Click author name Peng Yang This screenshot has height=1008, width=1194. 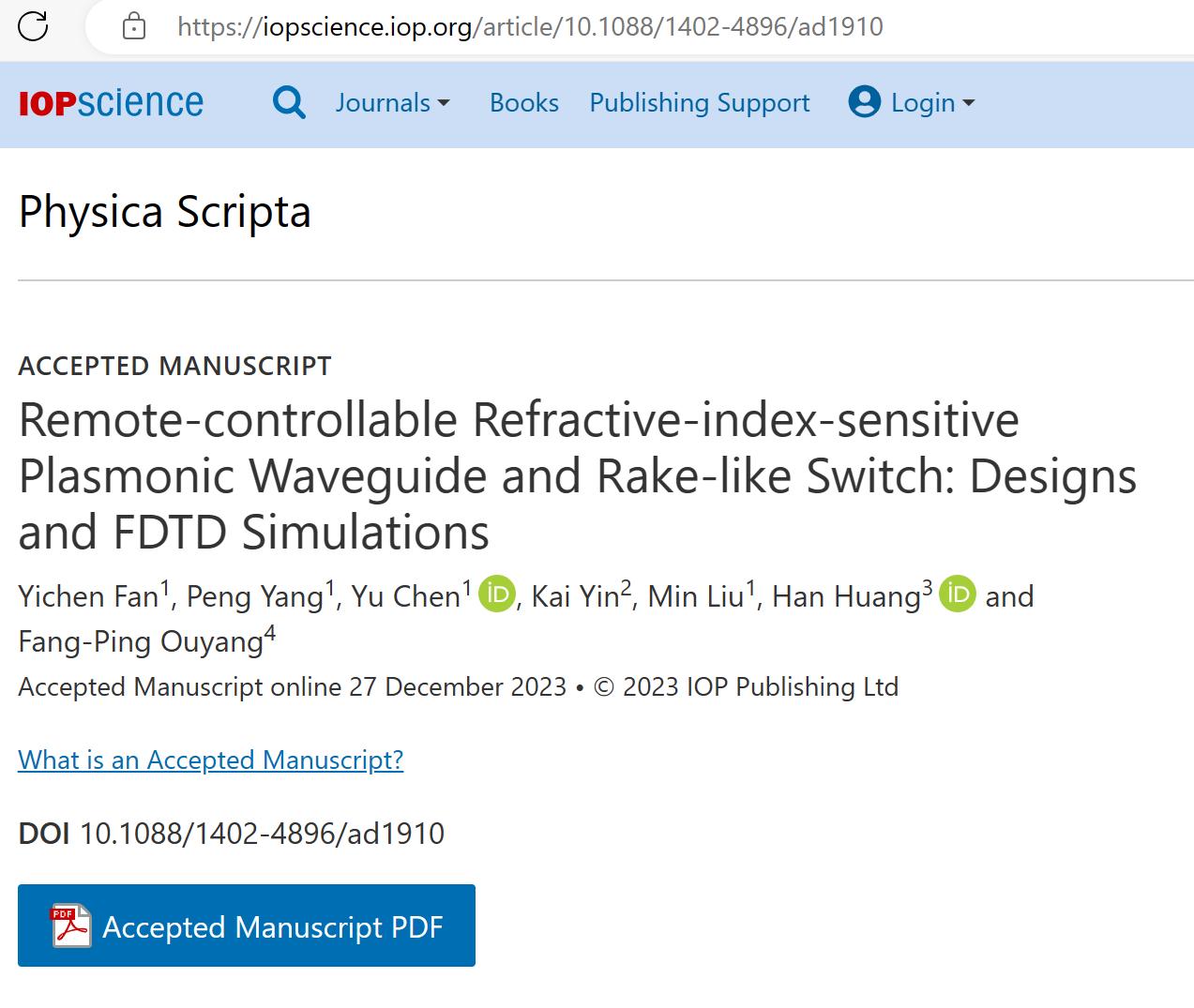pos(254,597)
